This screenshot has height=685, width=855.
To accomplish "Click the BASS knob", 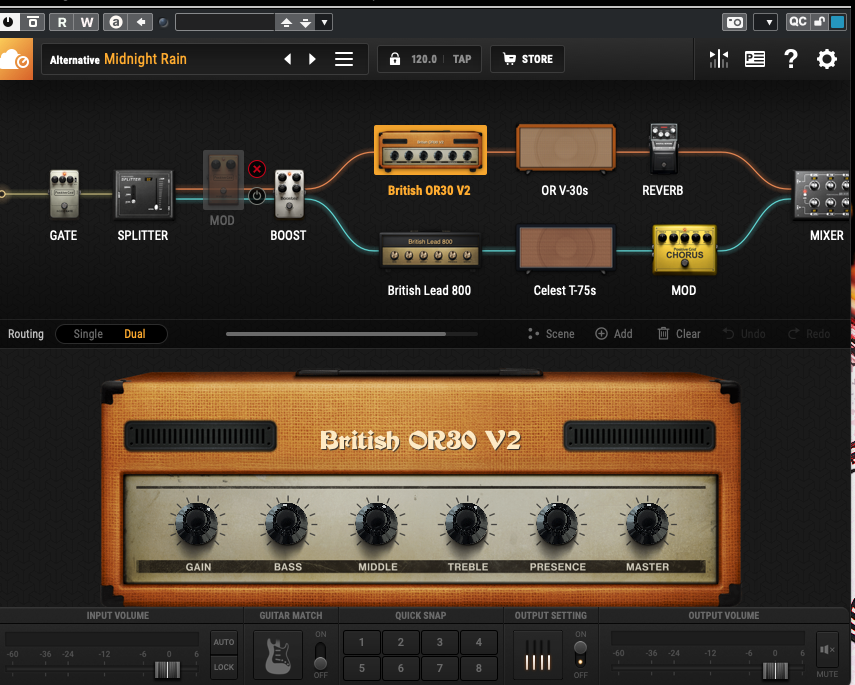I will (287, 523).
